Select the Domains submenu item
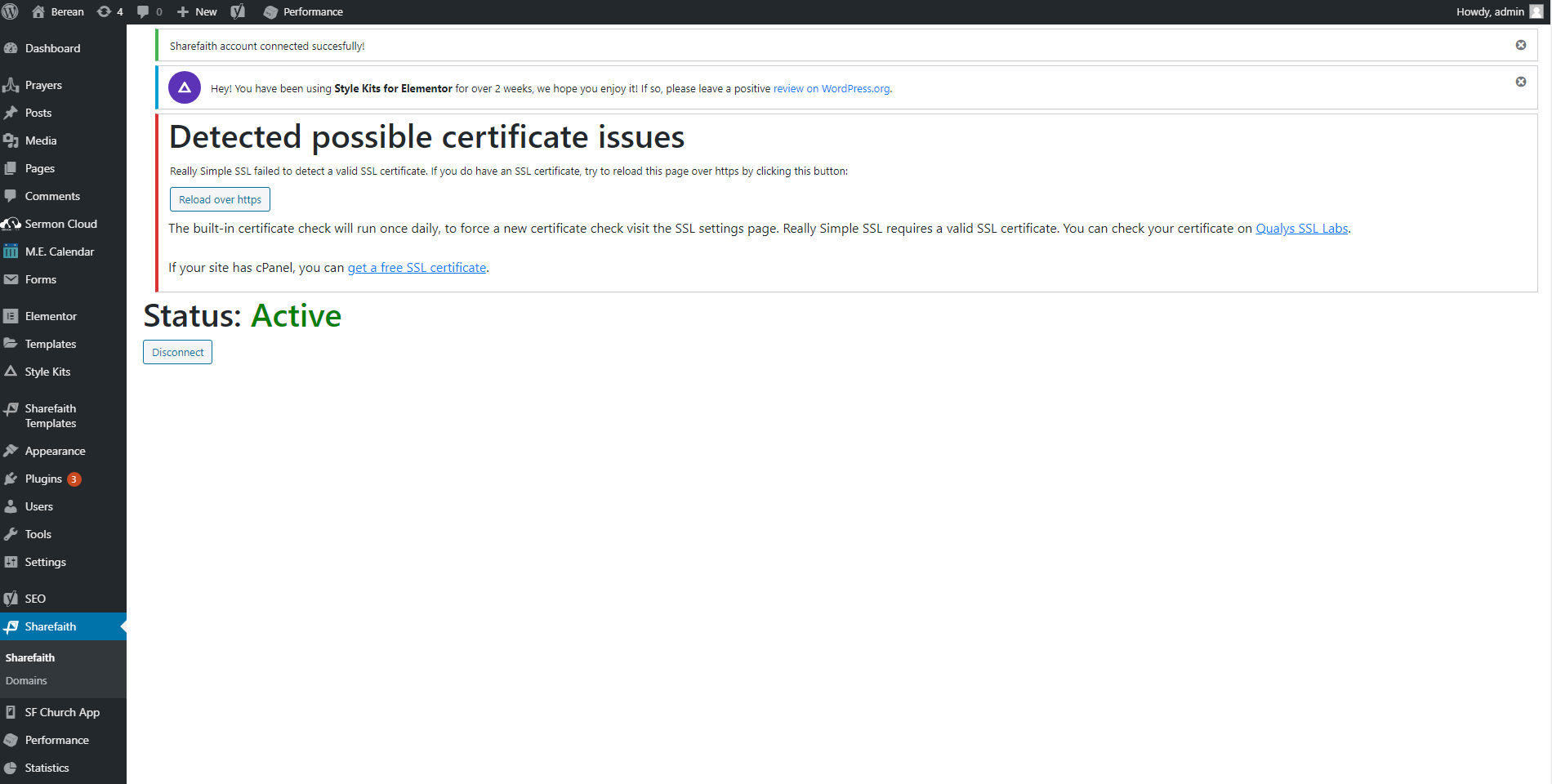The height and width of the screenshot is (784, 1552). tap(26, 680)
